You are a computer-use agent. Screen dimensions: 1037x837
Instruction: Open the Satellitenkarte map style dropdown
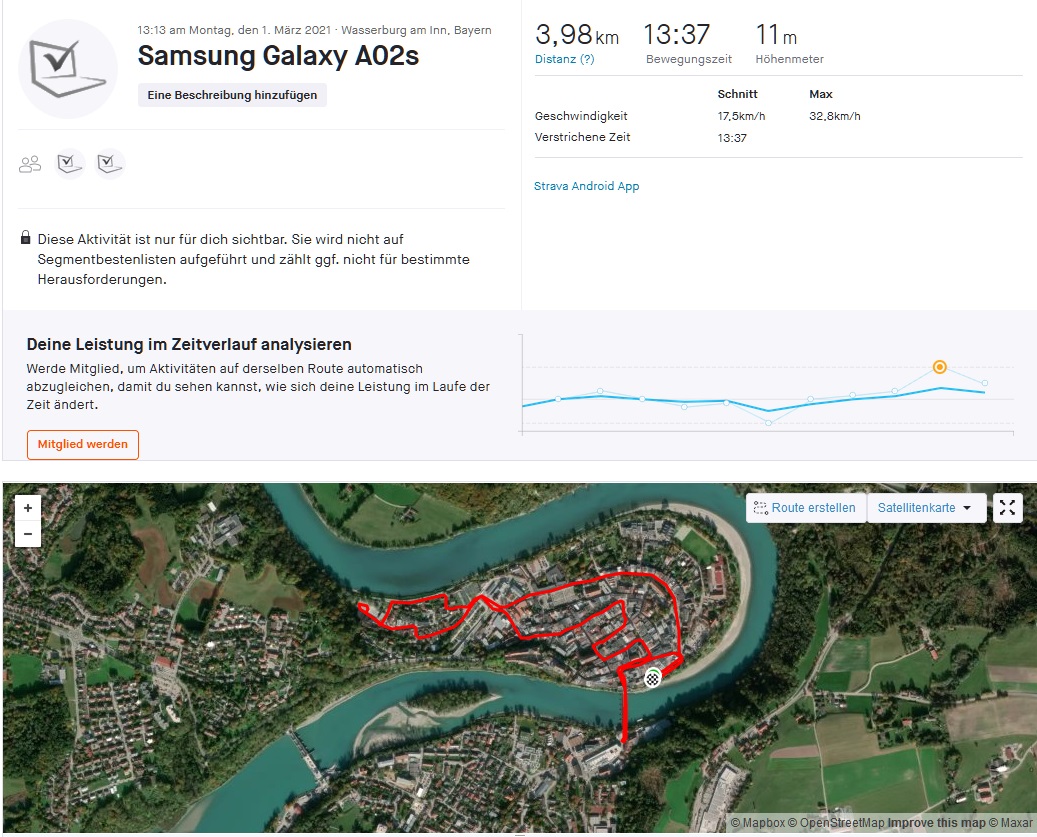(926, 508)
